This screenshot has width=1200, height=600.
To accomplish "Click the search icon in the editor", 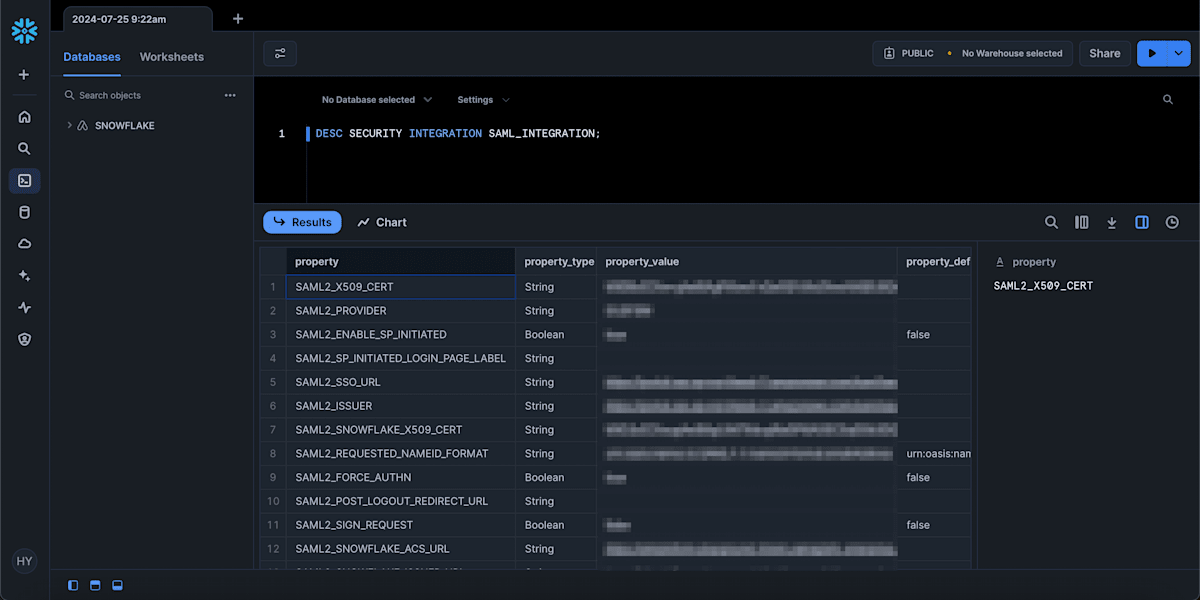I will (x=1168, y=100).
